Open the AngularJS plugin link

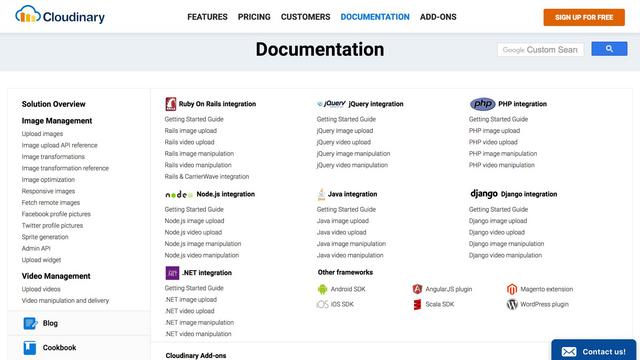click(449, 289)
